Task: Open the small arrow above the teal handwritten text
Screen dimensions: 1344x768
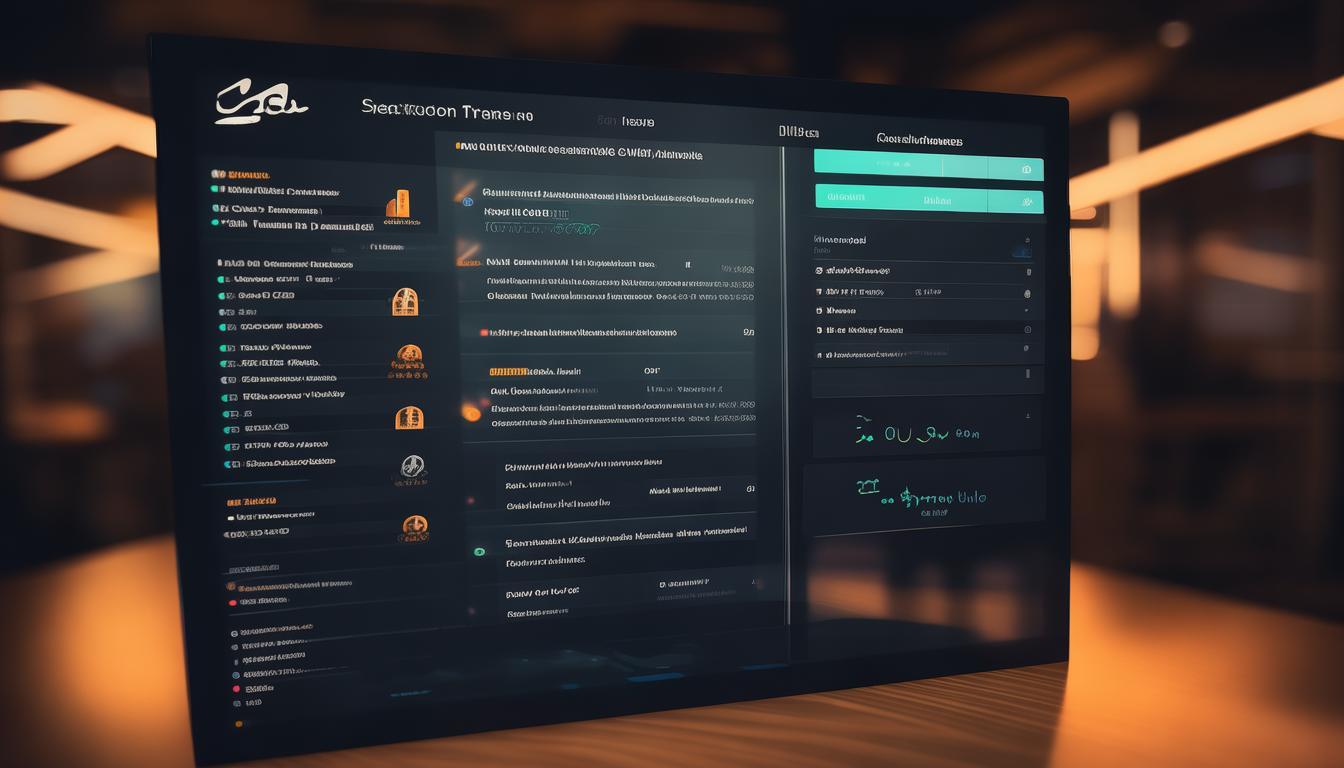Action: 1027,414
